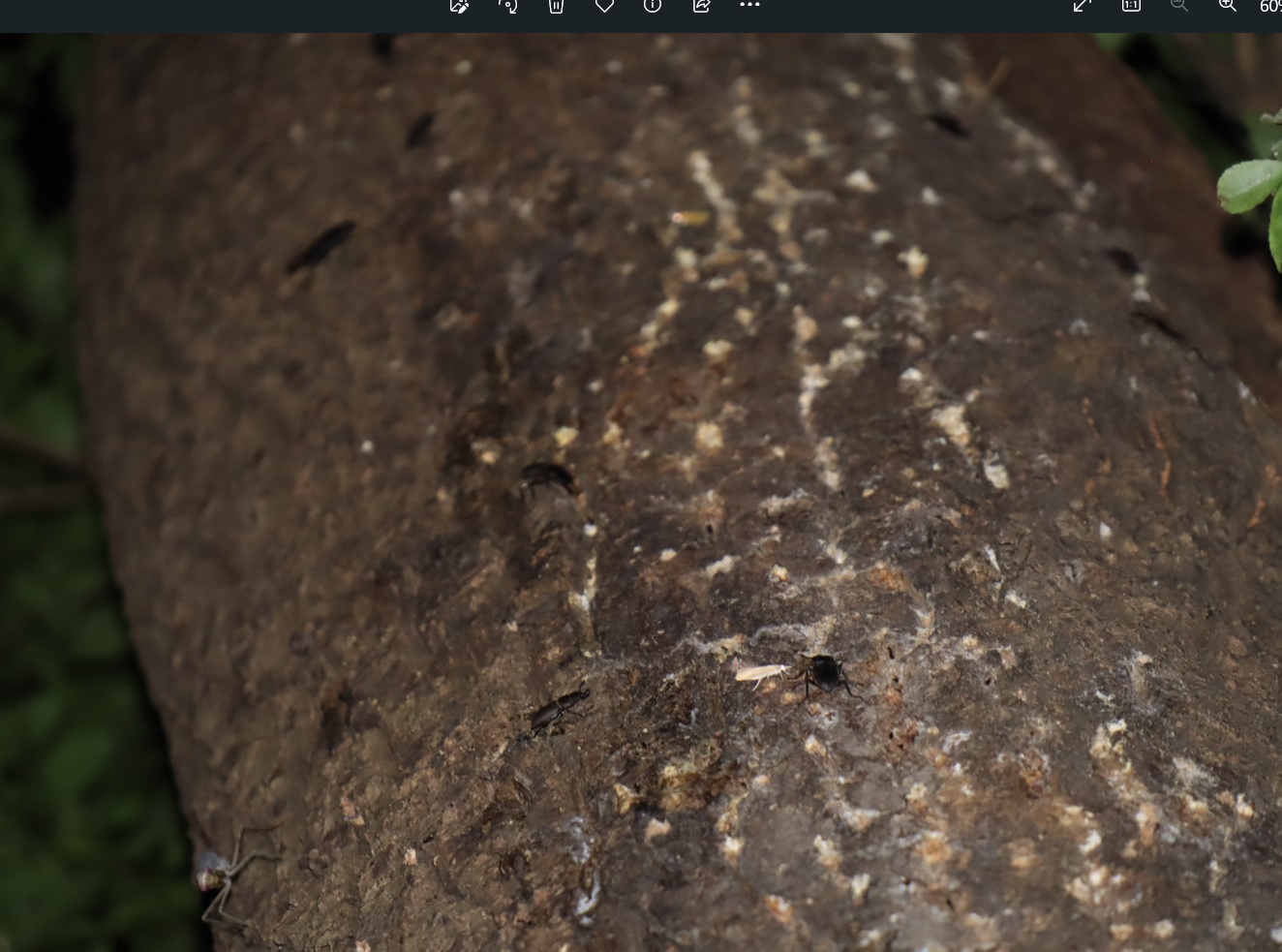Viewport: 1282px width, 952px height.
Task: Zoom in with the plus magnifier icon
Action: (x=1227, y=6)
